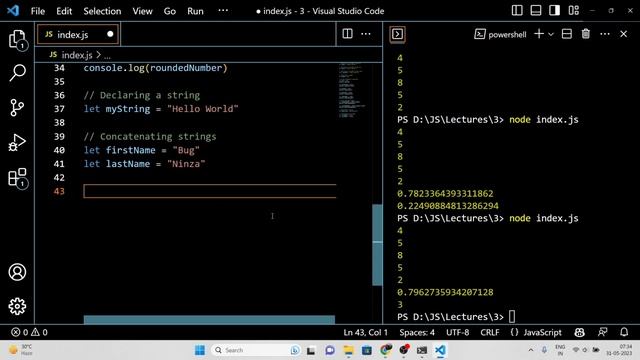Click terminal output 0.7962735934207128
This screenshot has width=640, height=360.
(x=445, y=292)
